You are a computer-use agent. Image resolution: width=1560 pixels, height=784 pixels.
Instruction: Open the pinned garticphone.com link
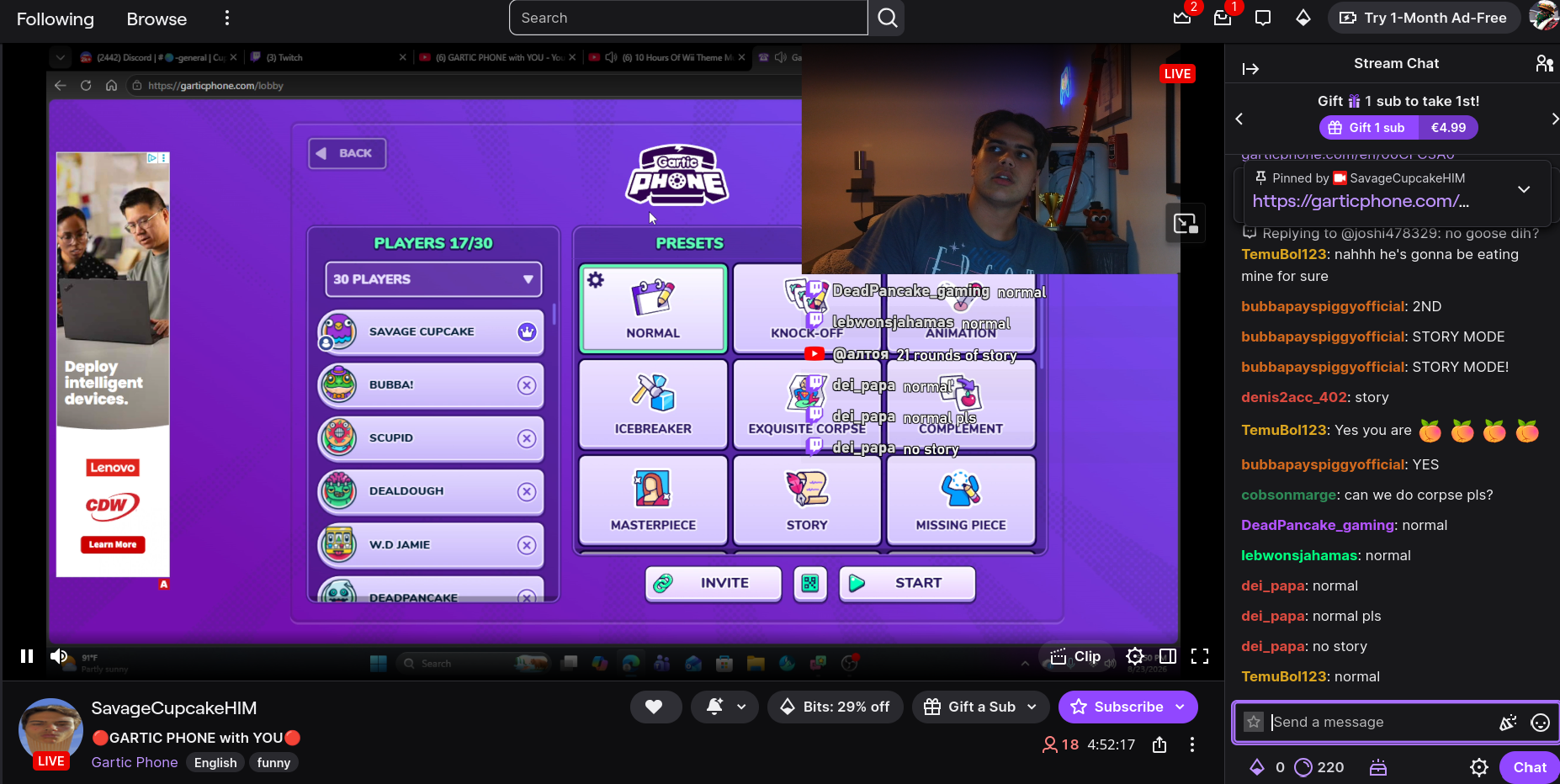pyautogui.click(x=1361, y=201)
